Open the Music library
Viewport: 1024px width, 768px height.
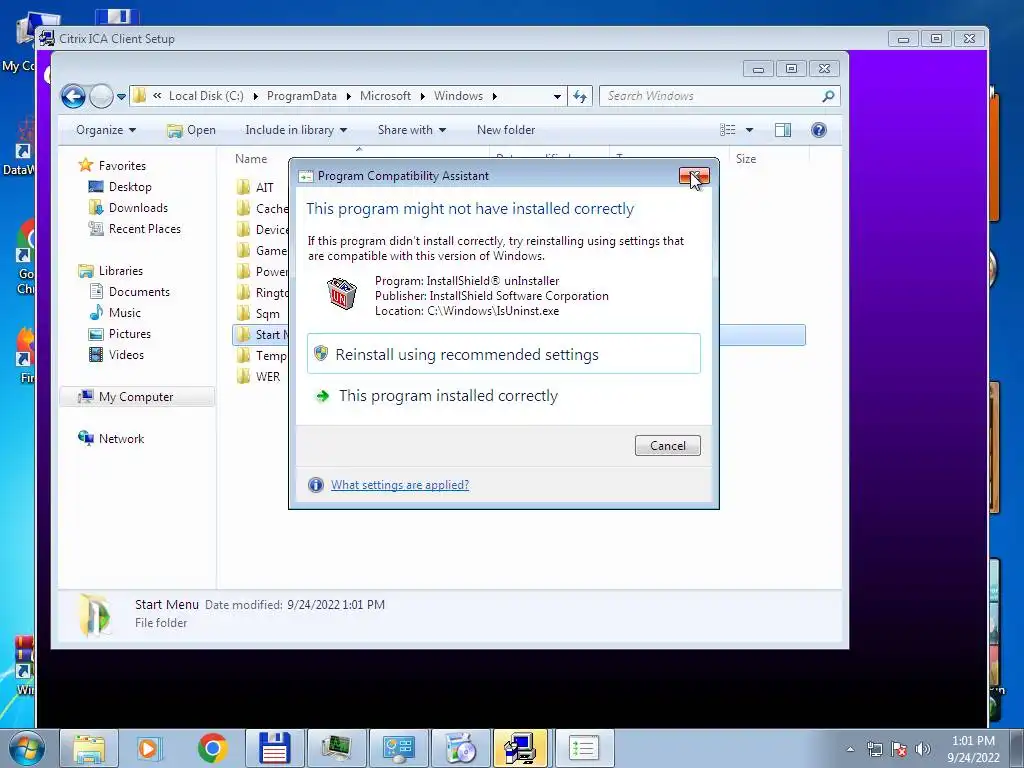(124, 313)
